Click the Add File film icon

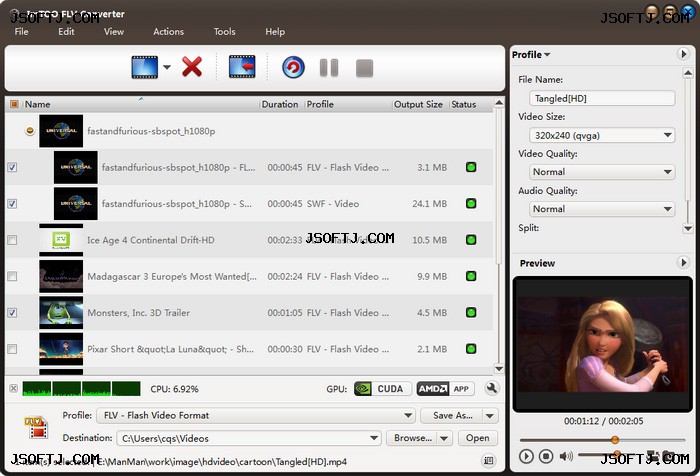(x=145, y=67)
